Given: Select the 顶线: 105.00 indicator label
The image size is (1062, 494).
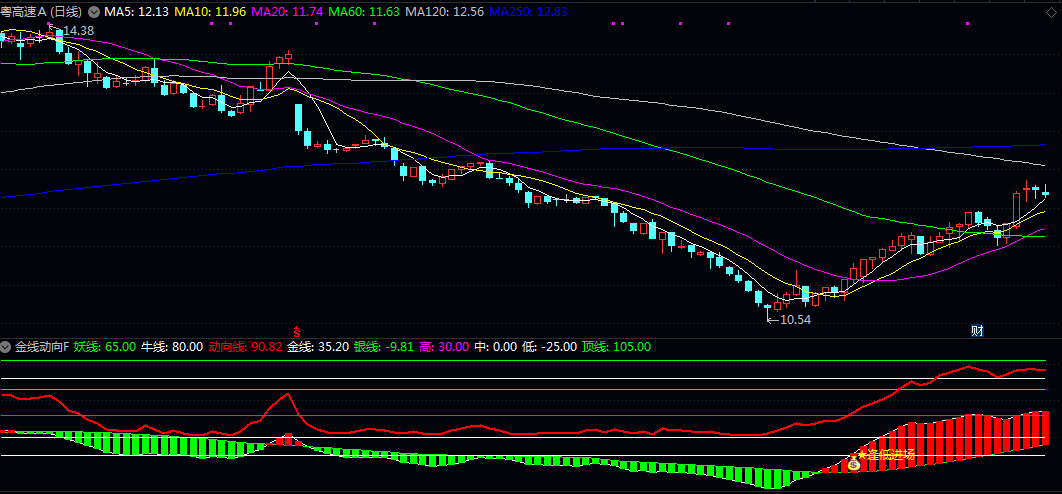Looking at the screenshot, I should pos(616,347).
